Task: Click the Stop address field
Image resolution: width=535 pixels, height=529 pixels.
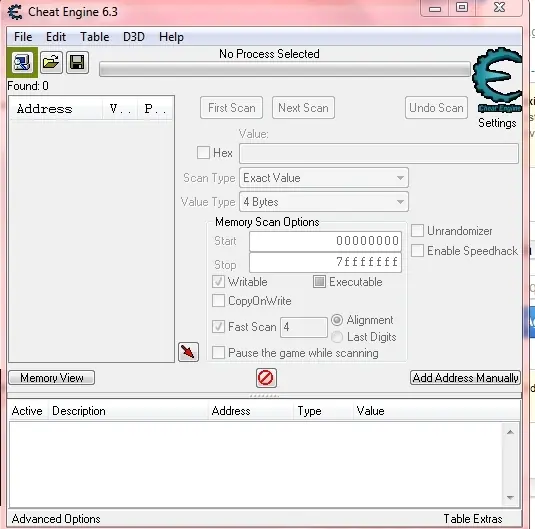Action: pos(326,262)
